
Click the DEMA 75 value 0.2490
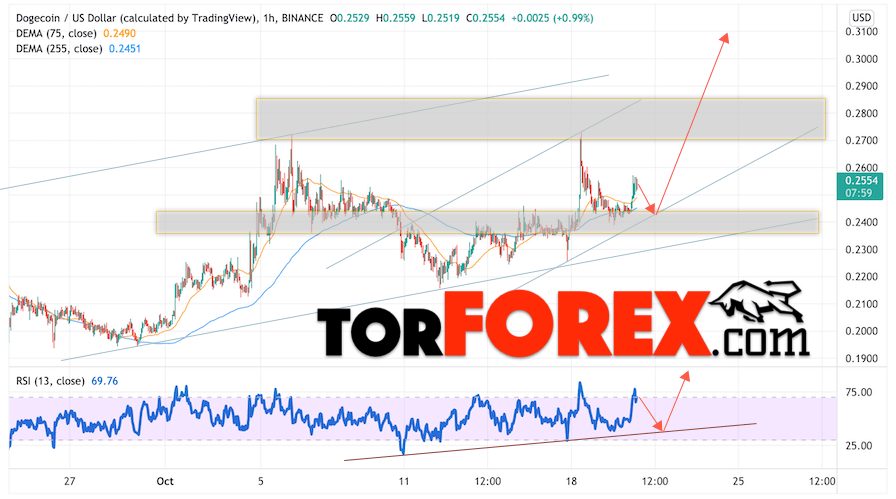[x=119, y=34]
